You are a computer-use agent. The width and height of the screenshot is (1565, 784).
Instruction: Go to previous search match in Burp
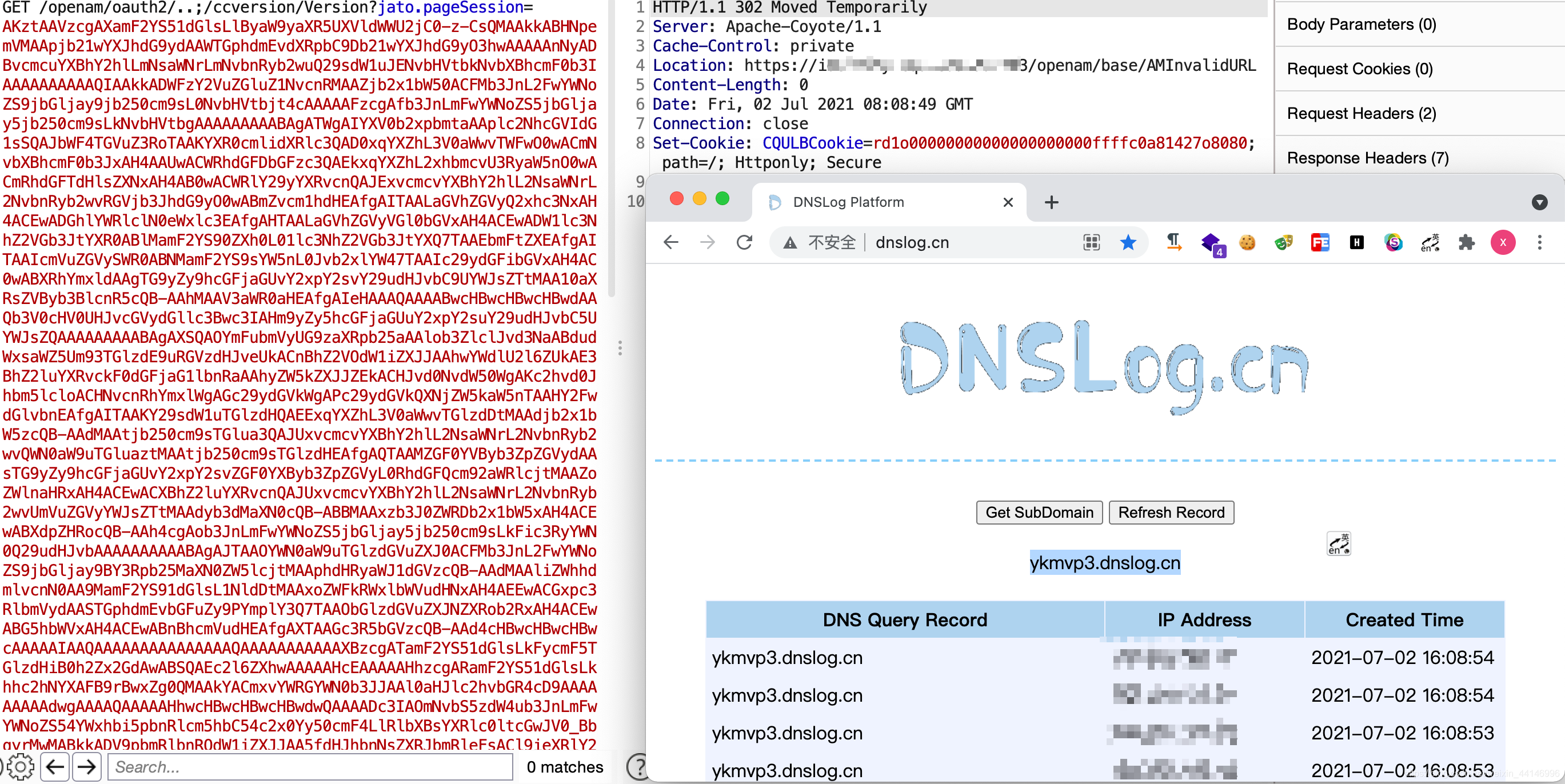coord(55,767)
